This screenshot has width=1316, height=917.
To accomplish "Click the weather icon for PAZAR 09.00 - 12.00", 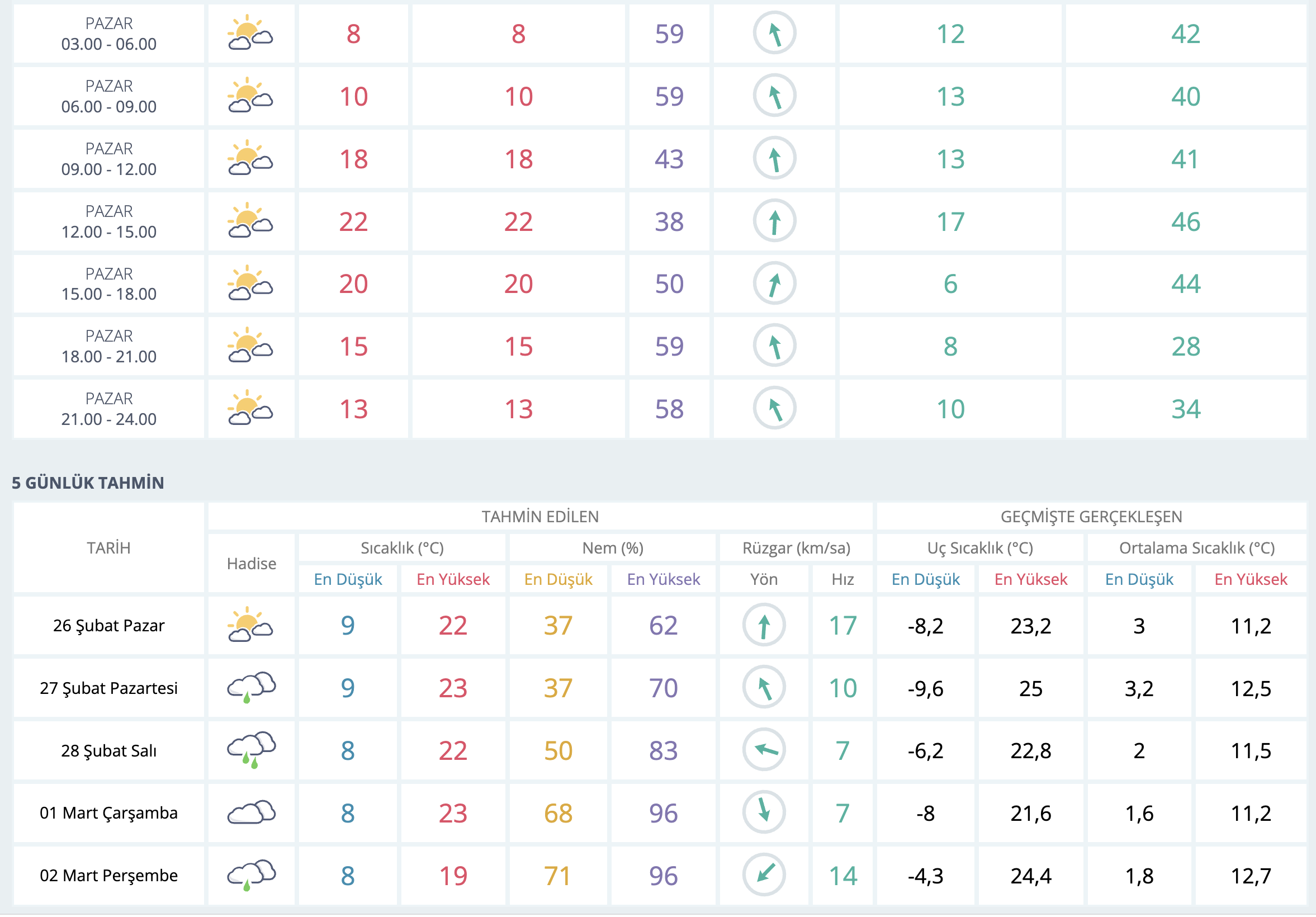I will click(x=250, y=158).
